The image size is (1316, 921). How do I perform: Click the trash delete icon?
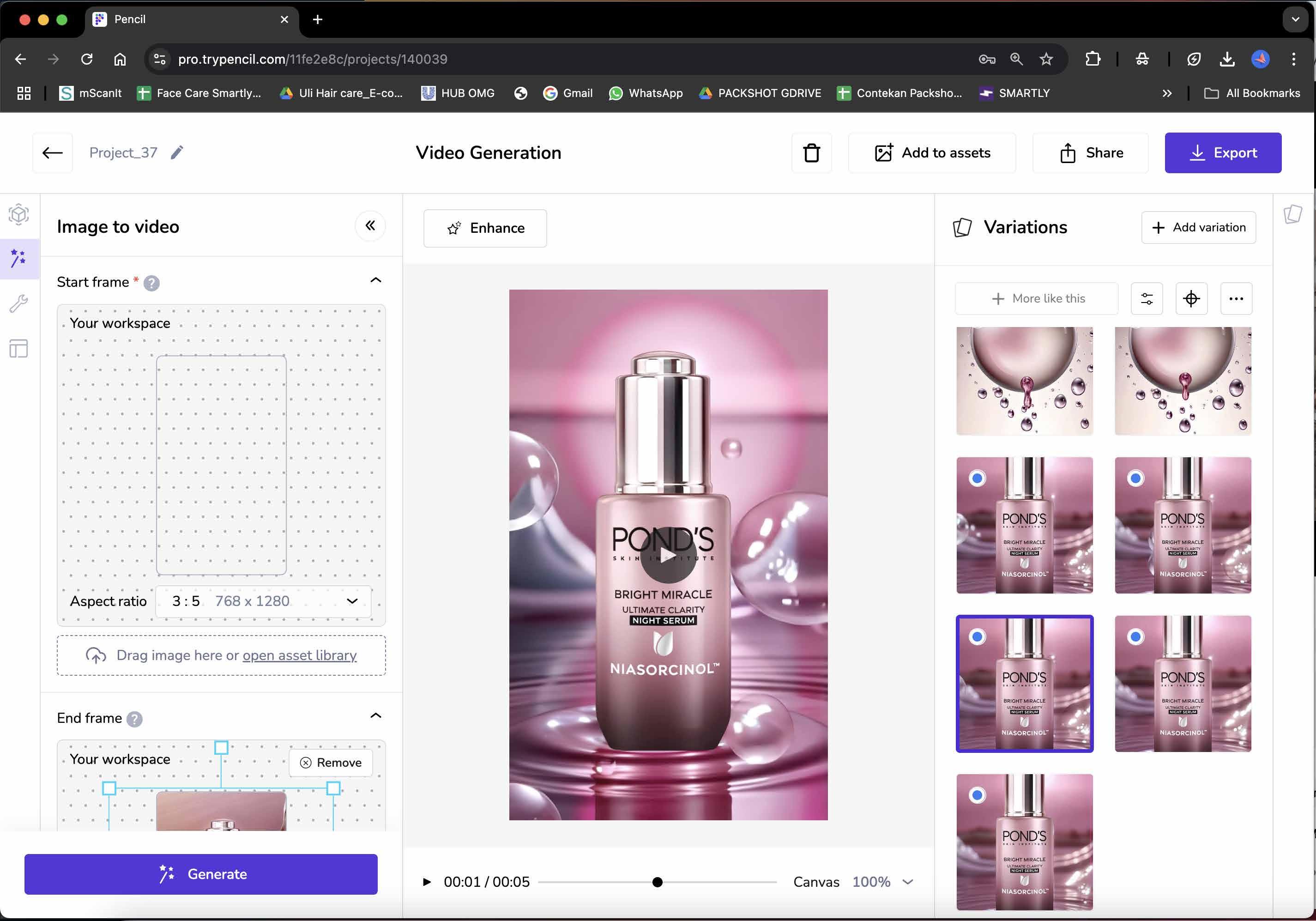(811, 153)
